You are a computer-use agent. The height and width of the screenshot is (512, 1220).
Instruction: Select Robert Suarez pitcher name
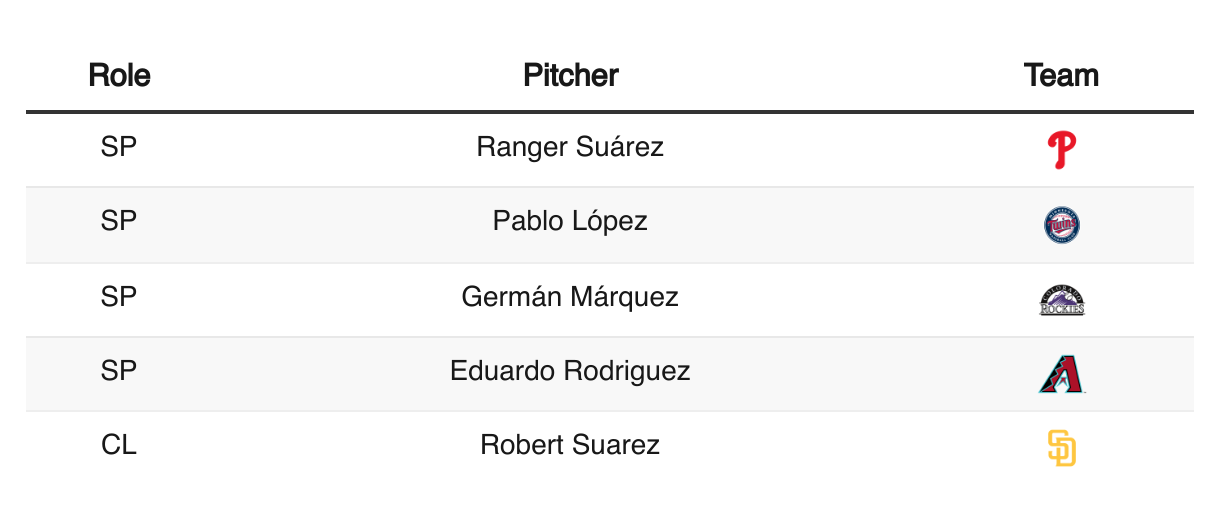[x=570, y=445]
